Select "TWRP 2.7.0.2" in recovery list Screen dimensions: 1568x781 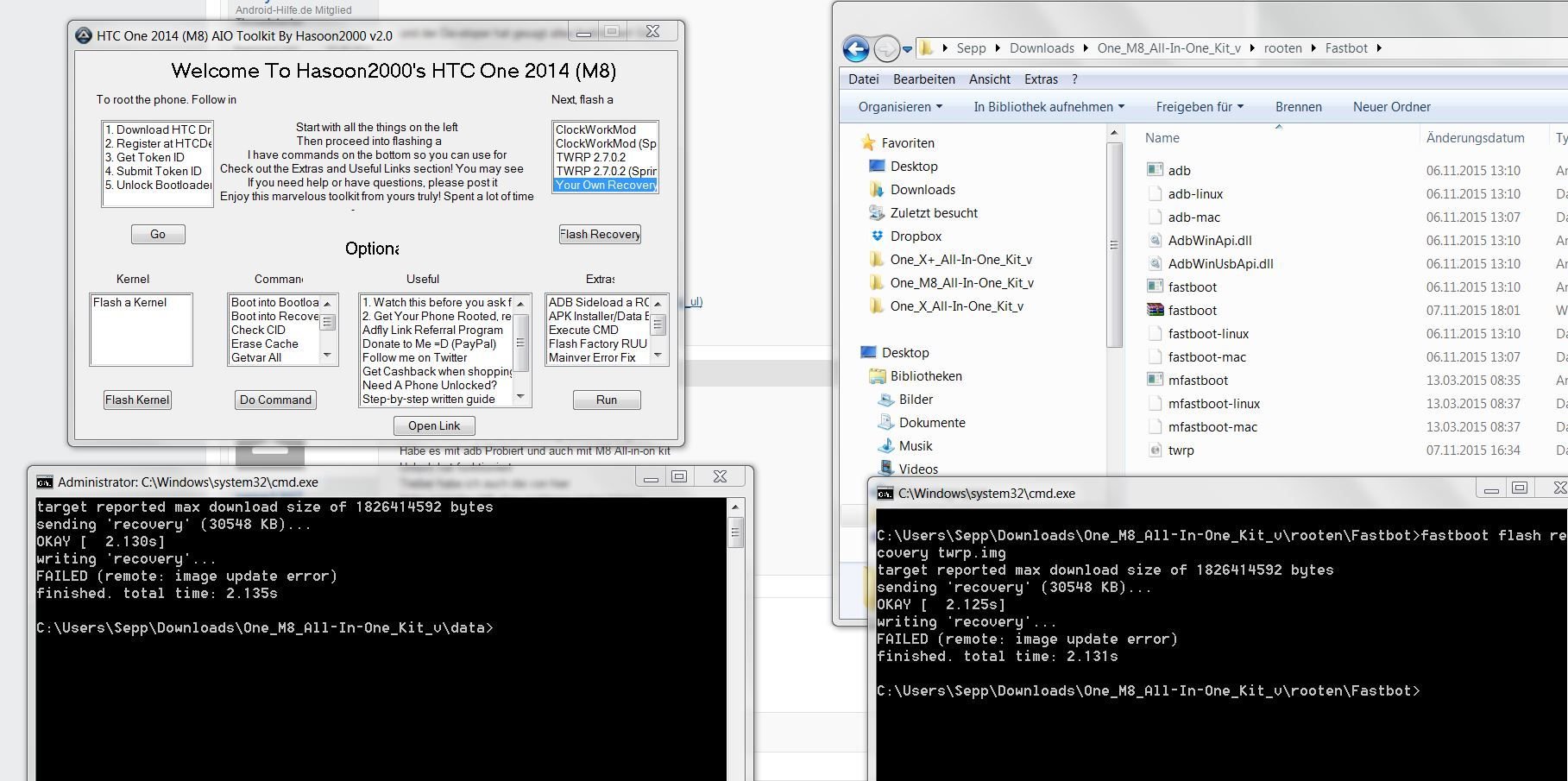point(591,157)
